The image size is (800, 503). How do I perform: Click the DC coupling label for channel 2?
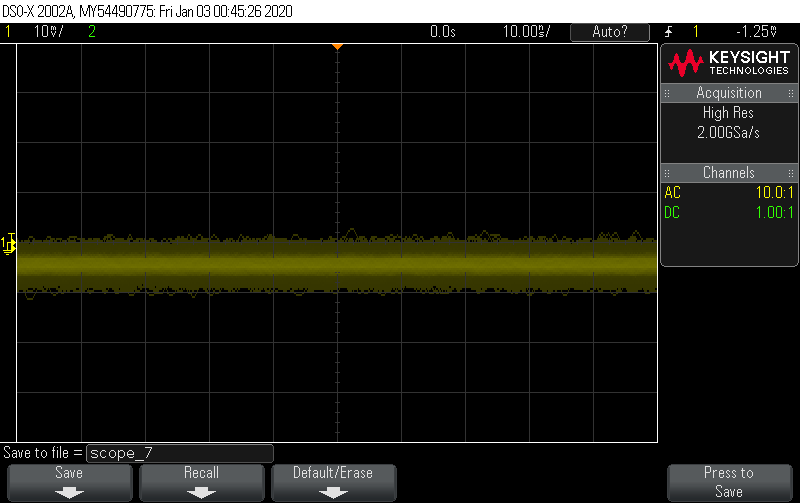point(672,213)
